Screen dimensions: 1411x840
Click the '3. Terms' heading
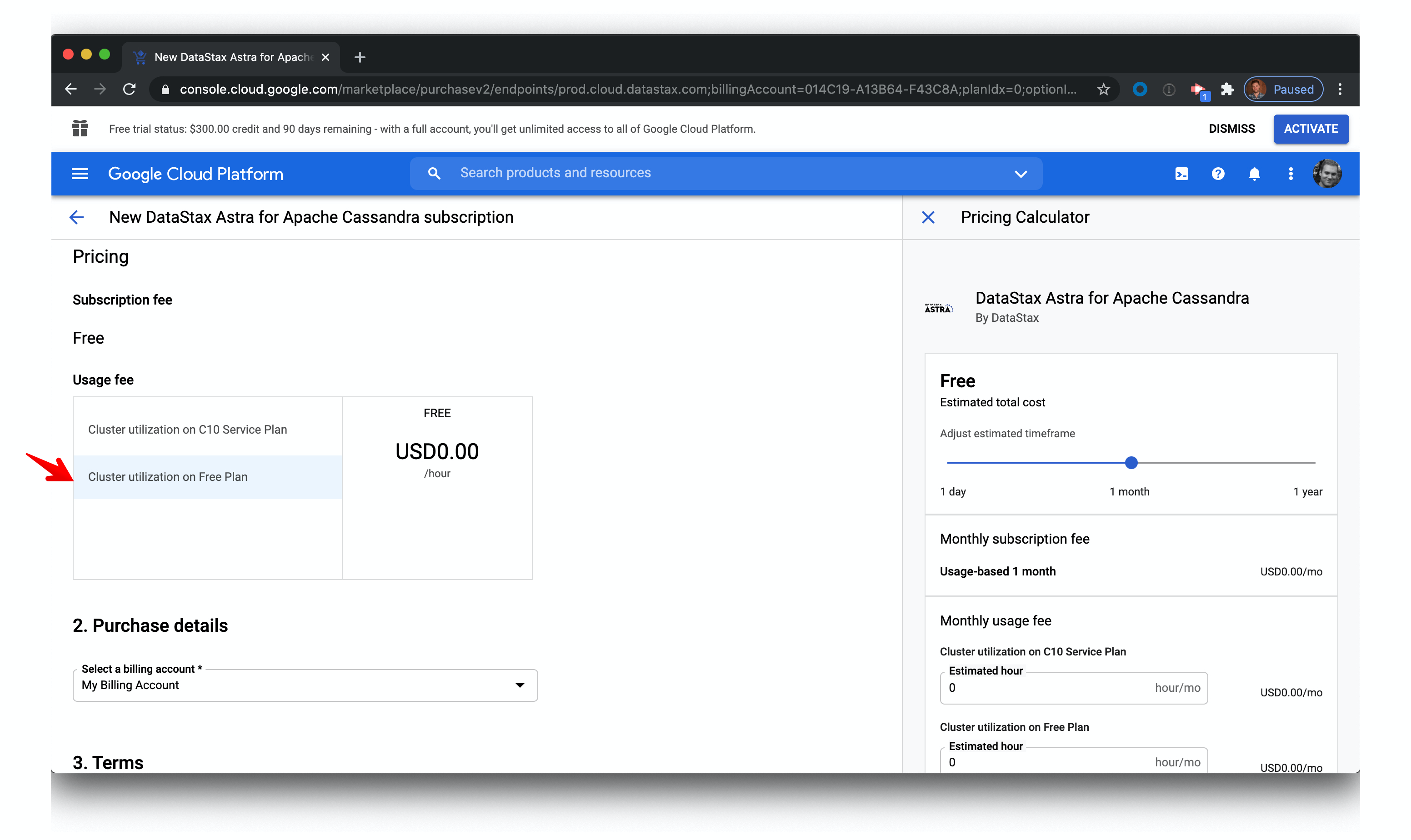click(x=108, y=762)
